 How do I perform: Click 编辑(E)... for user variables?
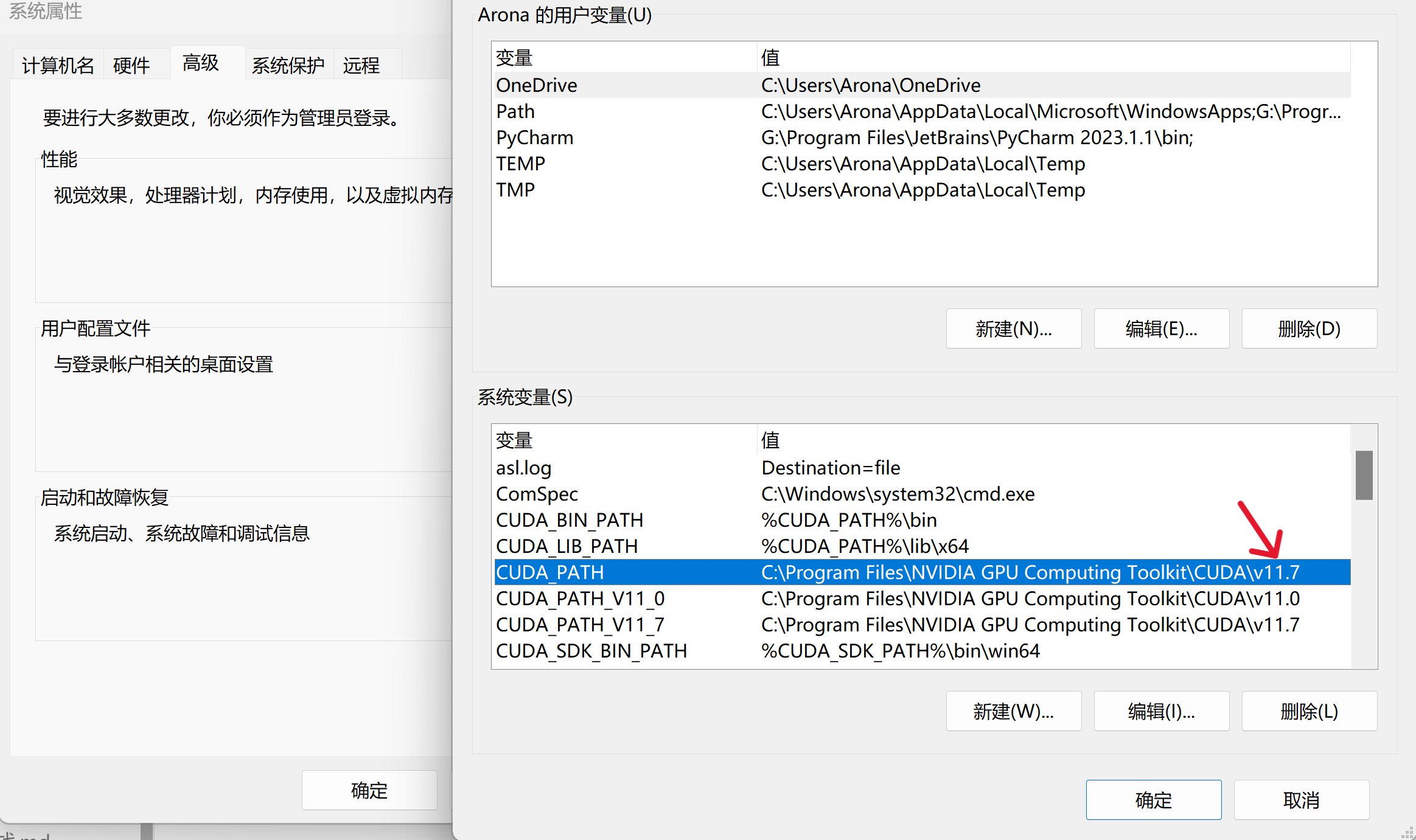(x=1162, y=328)
